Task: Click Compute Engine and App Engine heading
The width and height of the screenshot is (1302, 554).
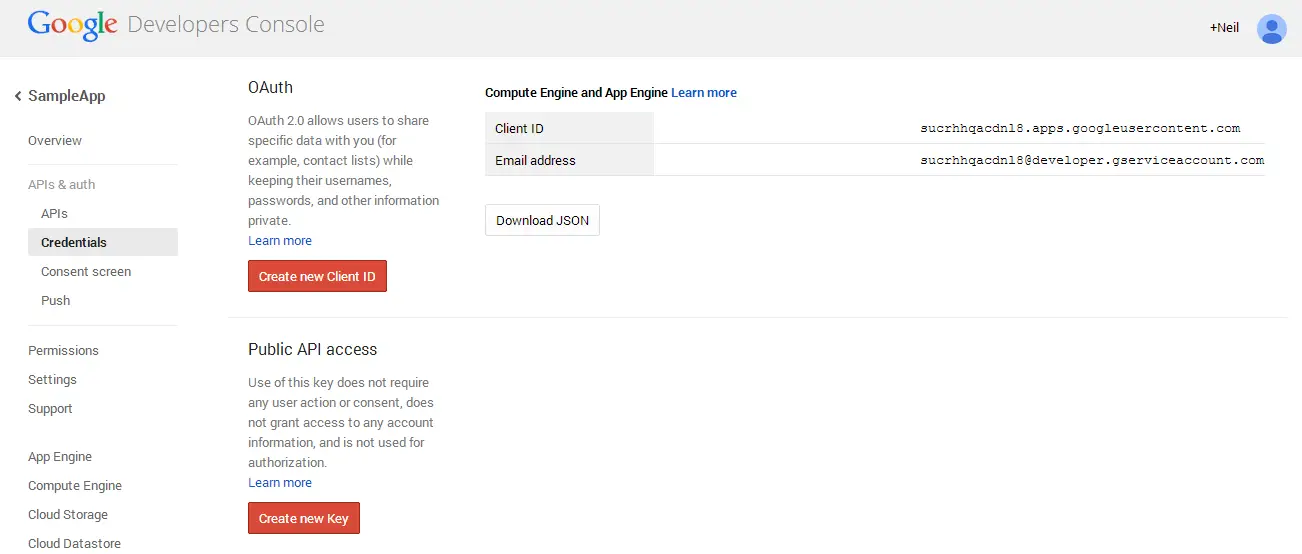Action: 576,93
